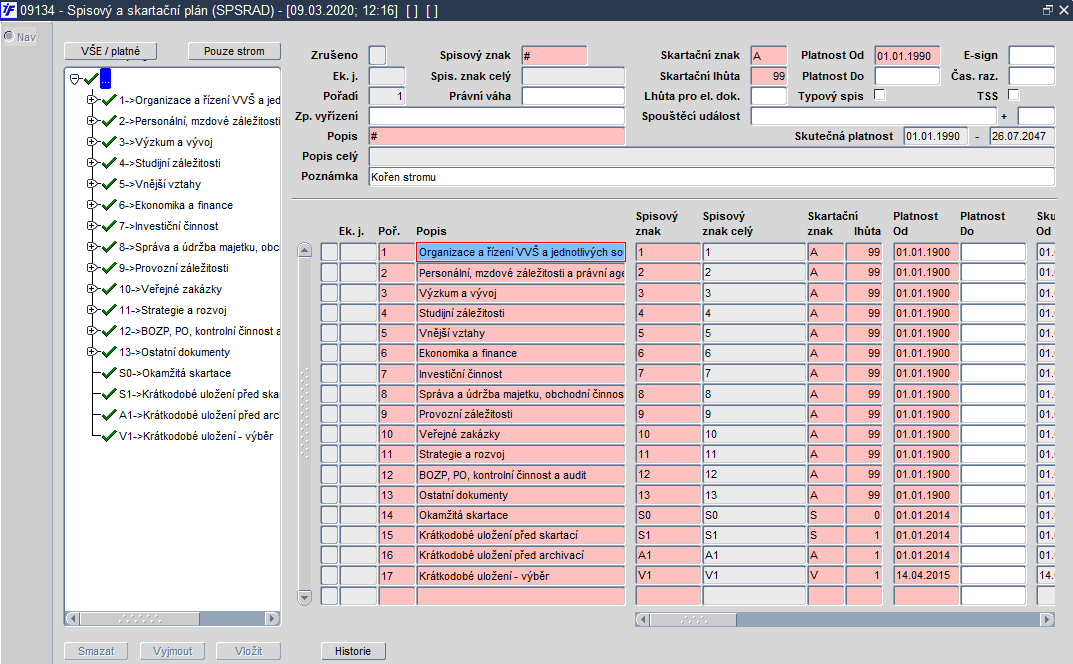Click the Vyjmout button
Viewport: 1073px width, 664px height.
pos(172,651)
